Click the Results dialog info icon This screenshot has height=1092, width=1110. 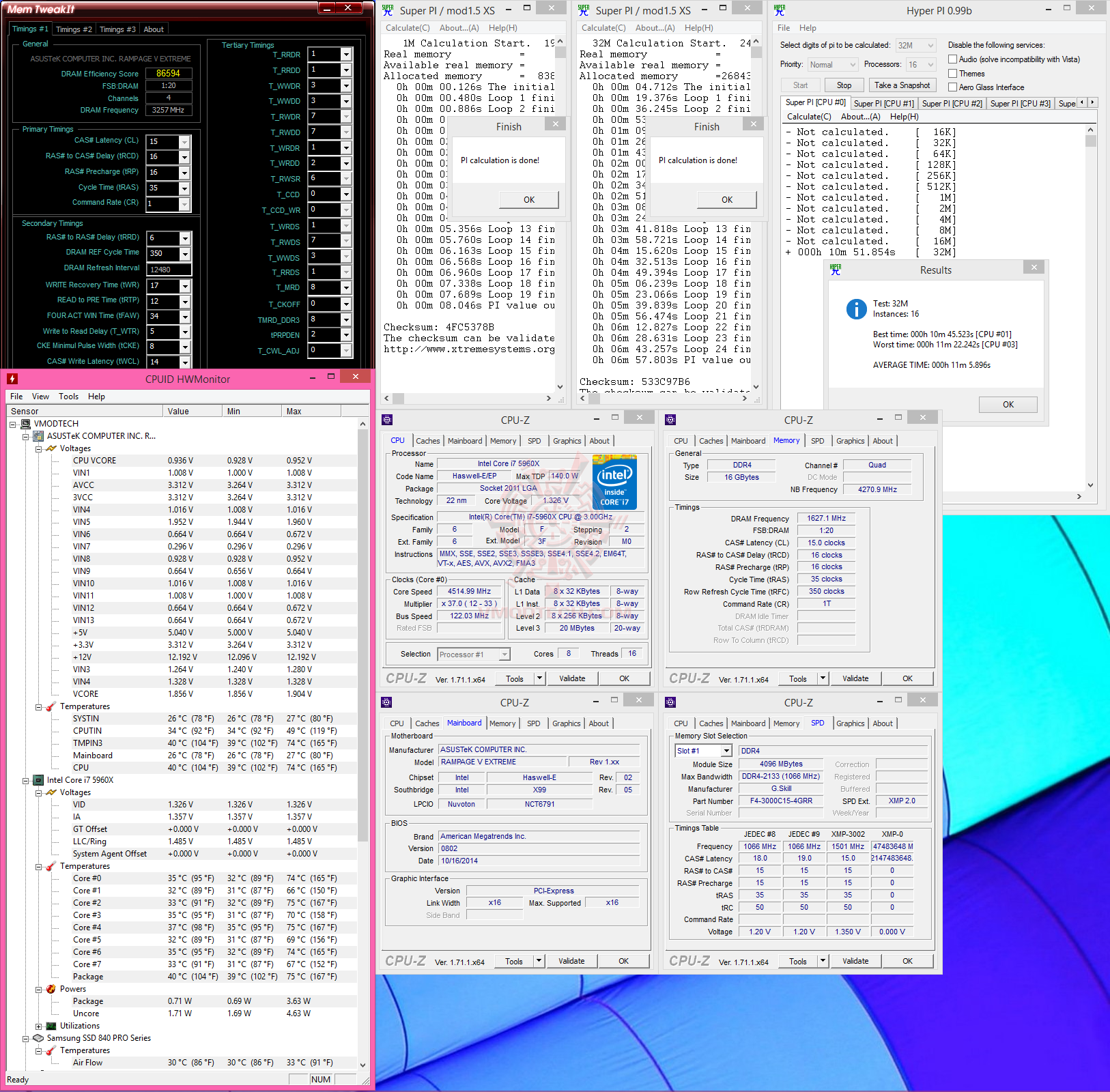pyautogui.click(x=856, y=309)
